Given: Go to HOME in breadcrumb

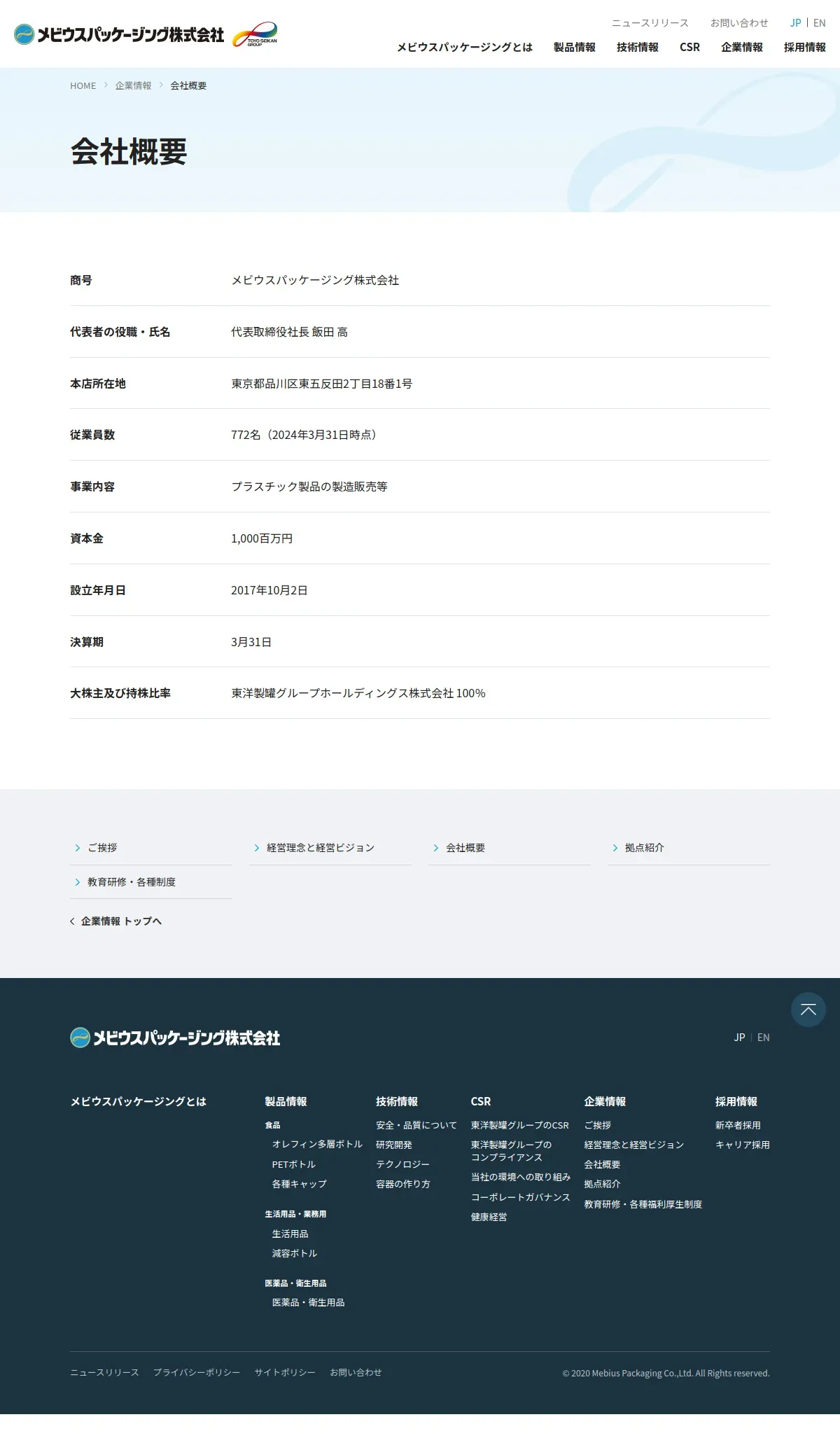Looking at the screenshot, I should 83,85.
